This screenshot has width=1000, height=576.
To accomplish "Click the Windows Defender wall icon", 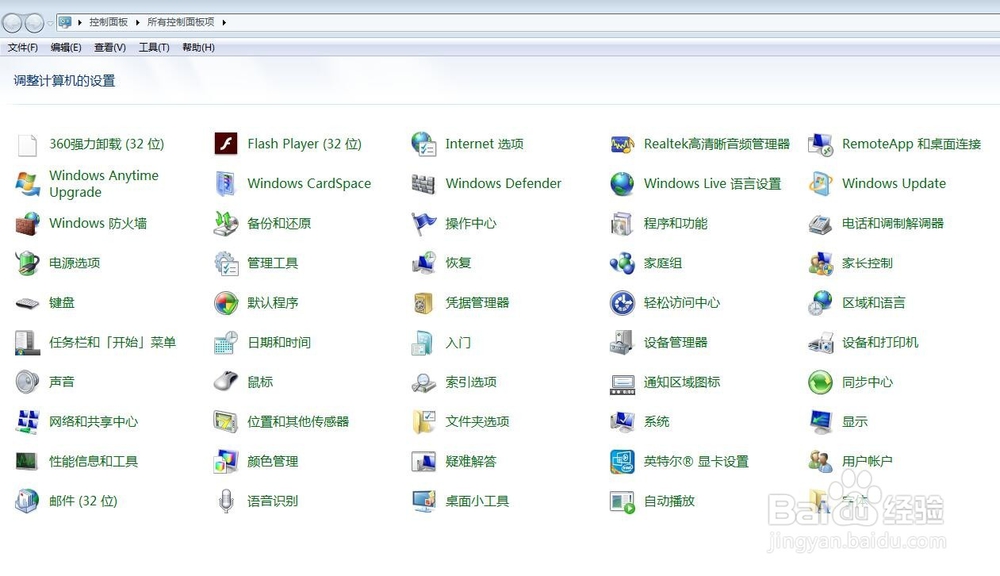I will tap(423, 184).
